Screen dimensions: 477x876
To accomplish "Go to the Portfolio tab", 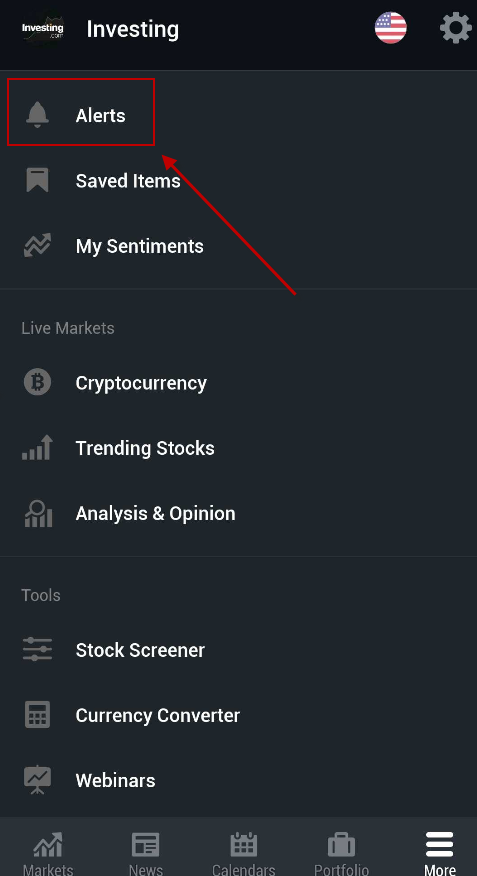I will (x=341, y=853).
